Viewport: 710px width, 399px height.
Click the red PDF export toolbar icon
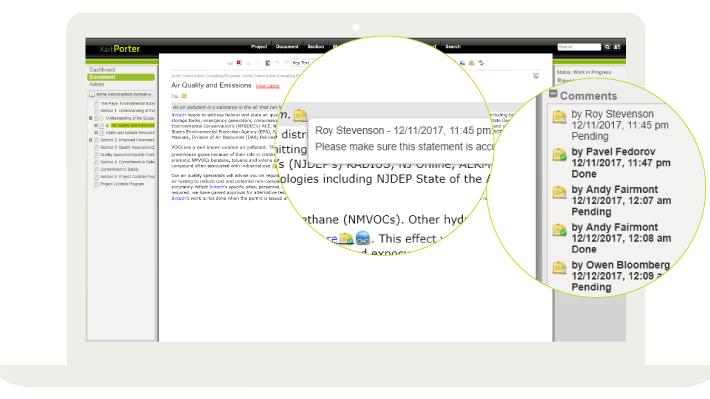click(239, 63)
